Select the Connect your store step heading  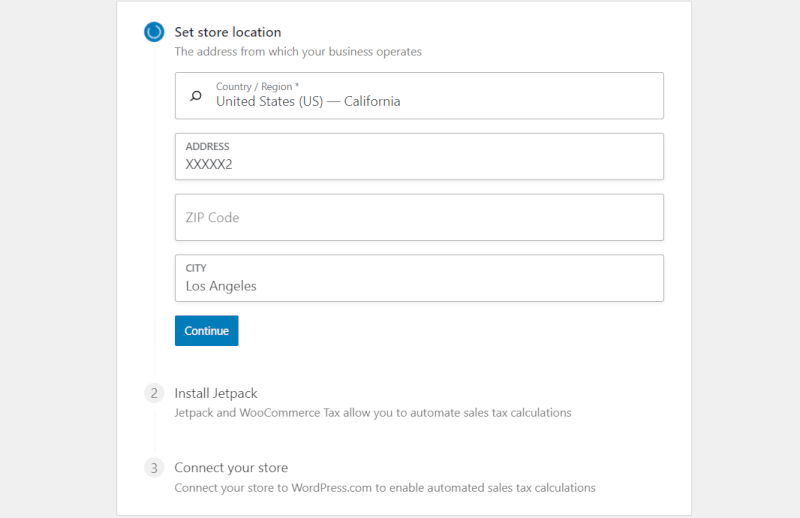pyautogui.click(x=231, y=468)
